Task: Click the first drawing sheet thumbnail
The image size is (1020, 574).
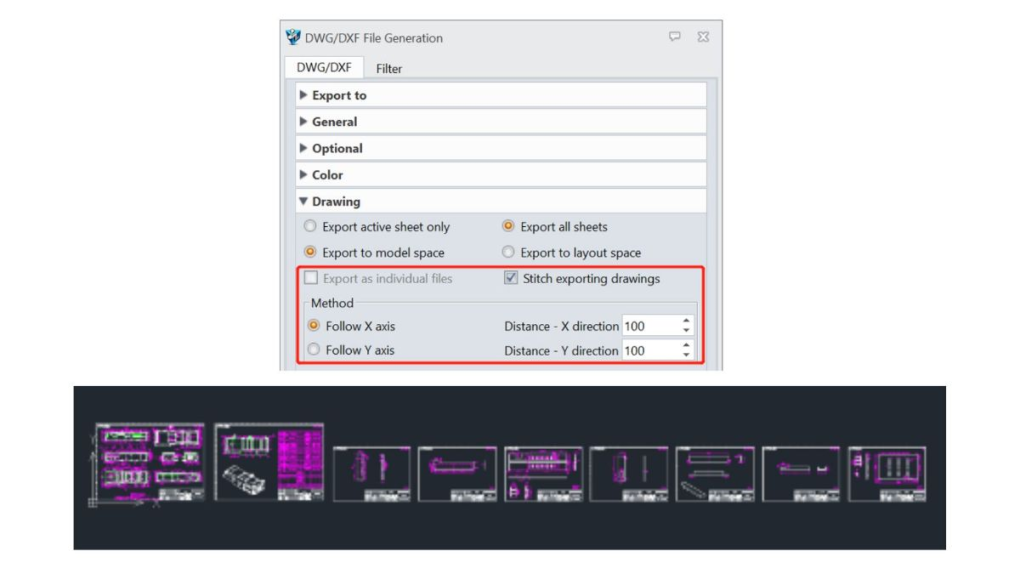Action: coord(150,462)
